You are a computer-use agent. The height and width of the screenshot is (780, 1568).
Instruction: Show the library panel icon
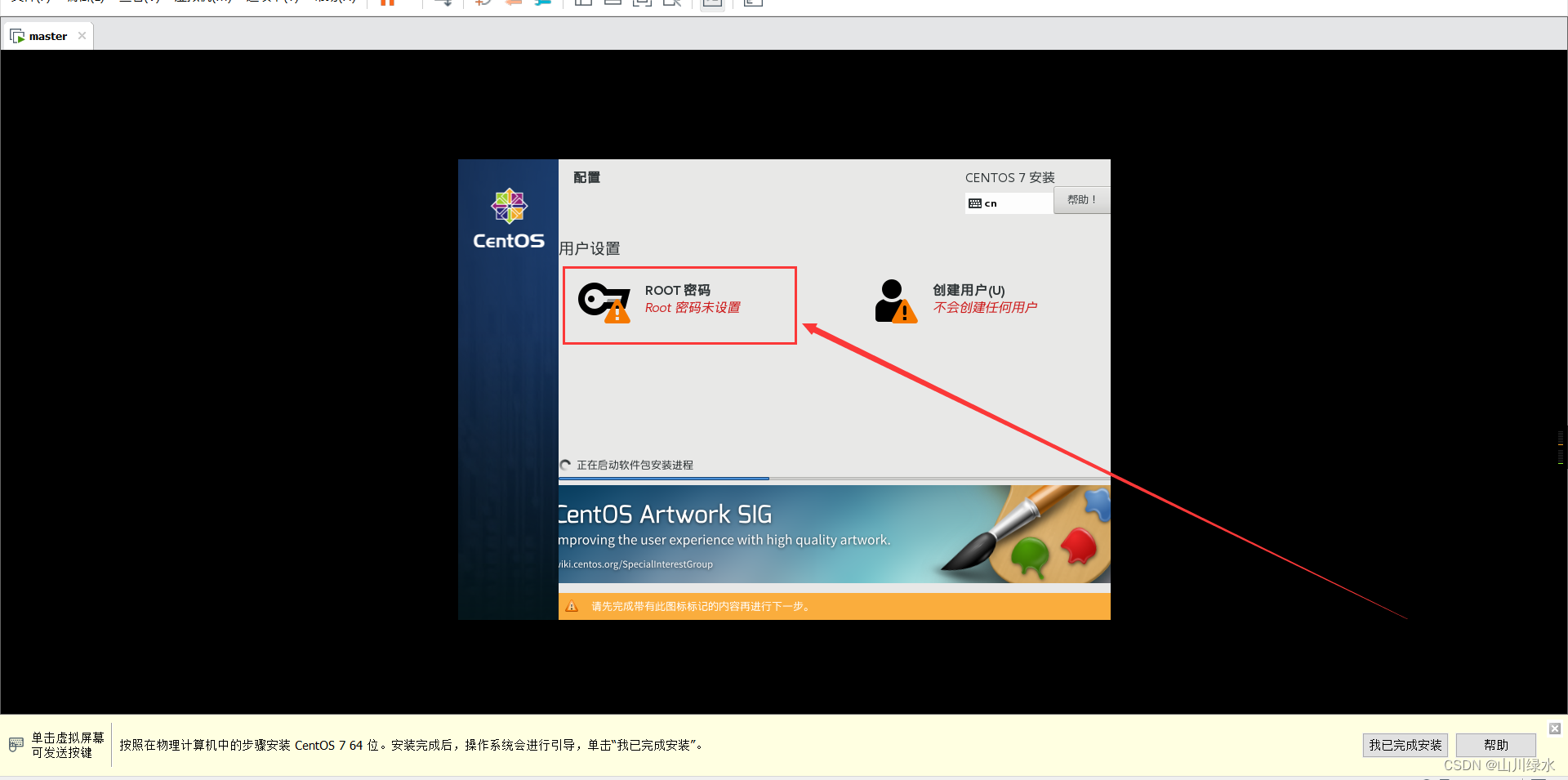click(x=582, y=3)
